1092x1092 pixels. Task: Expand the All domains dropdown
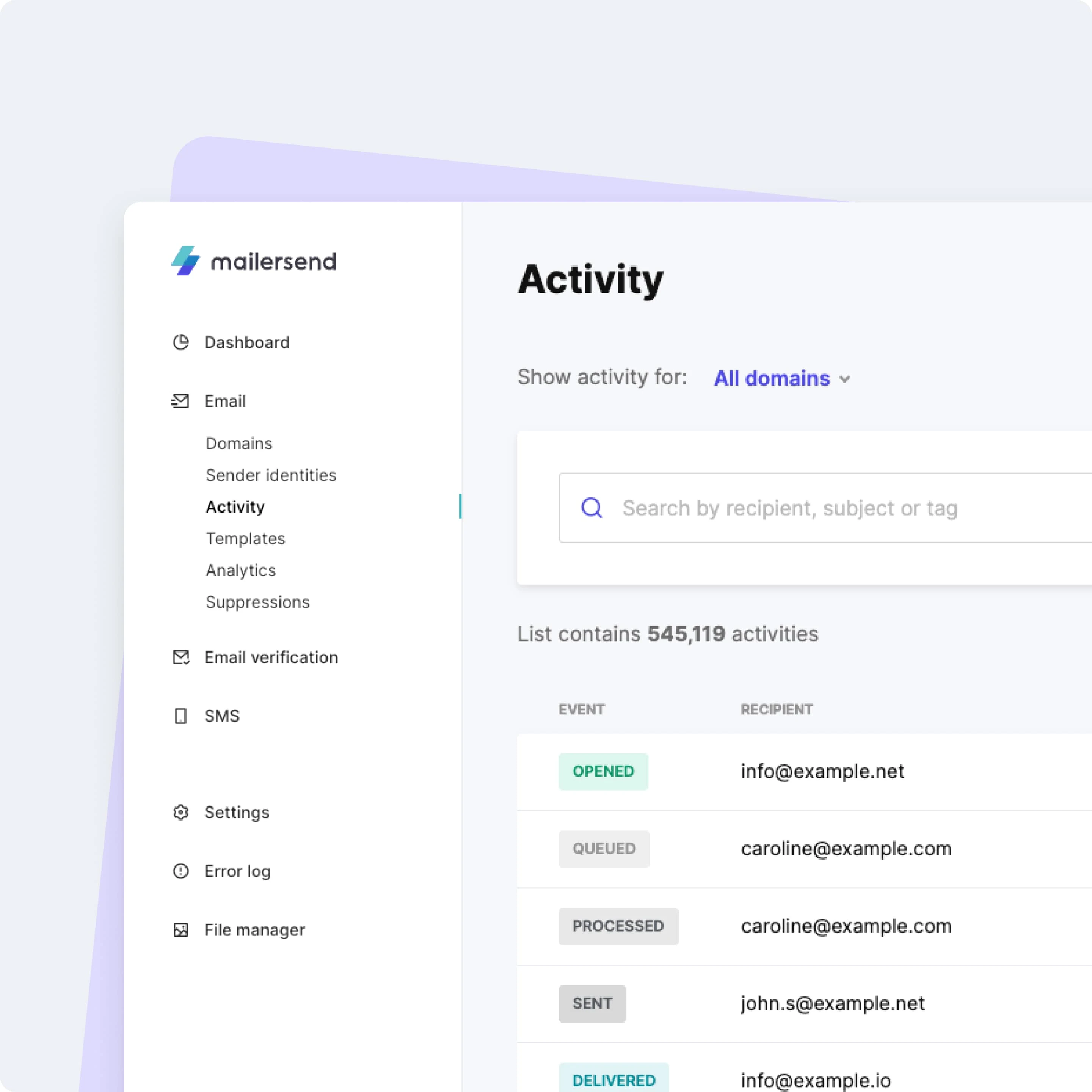782,378
